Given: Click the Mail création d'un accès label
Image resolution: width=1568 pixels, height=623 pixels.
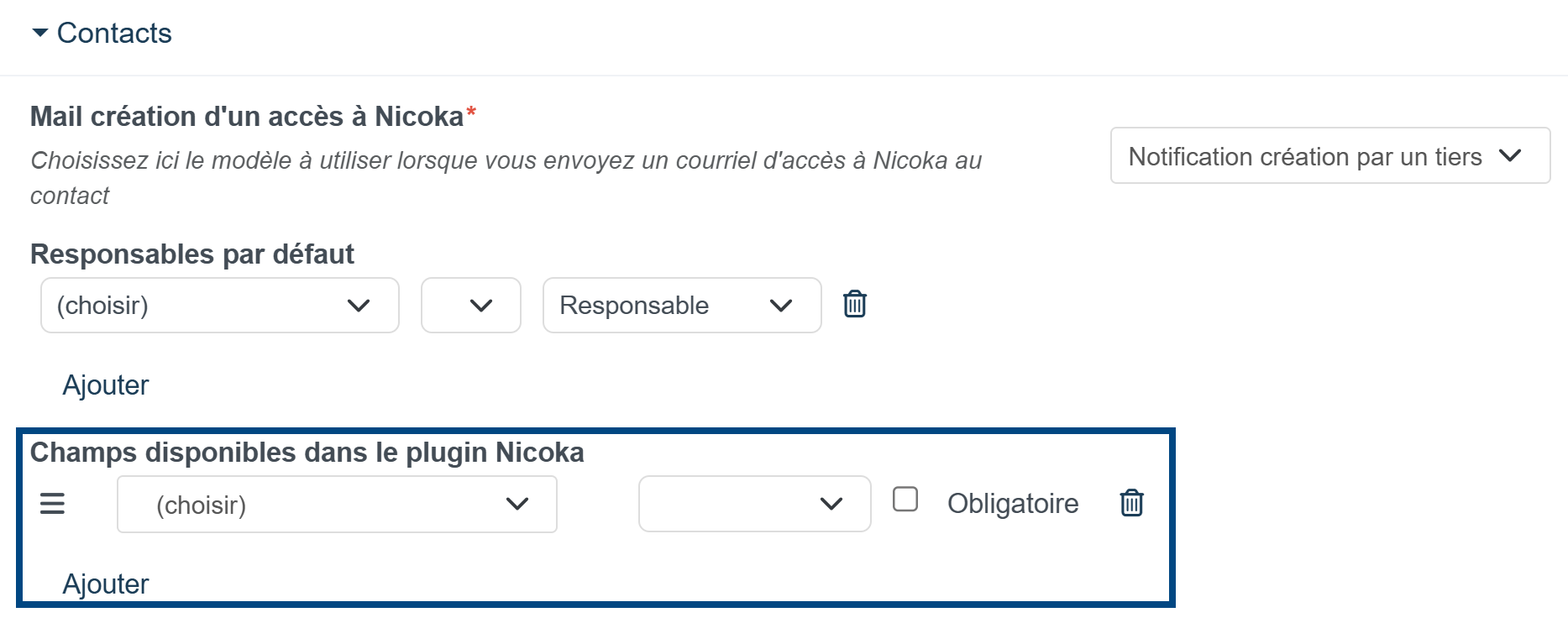Looking at the screenshot, I should 247,117.
